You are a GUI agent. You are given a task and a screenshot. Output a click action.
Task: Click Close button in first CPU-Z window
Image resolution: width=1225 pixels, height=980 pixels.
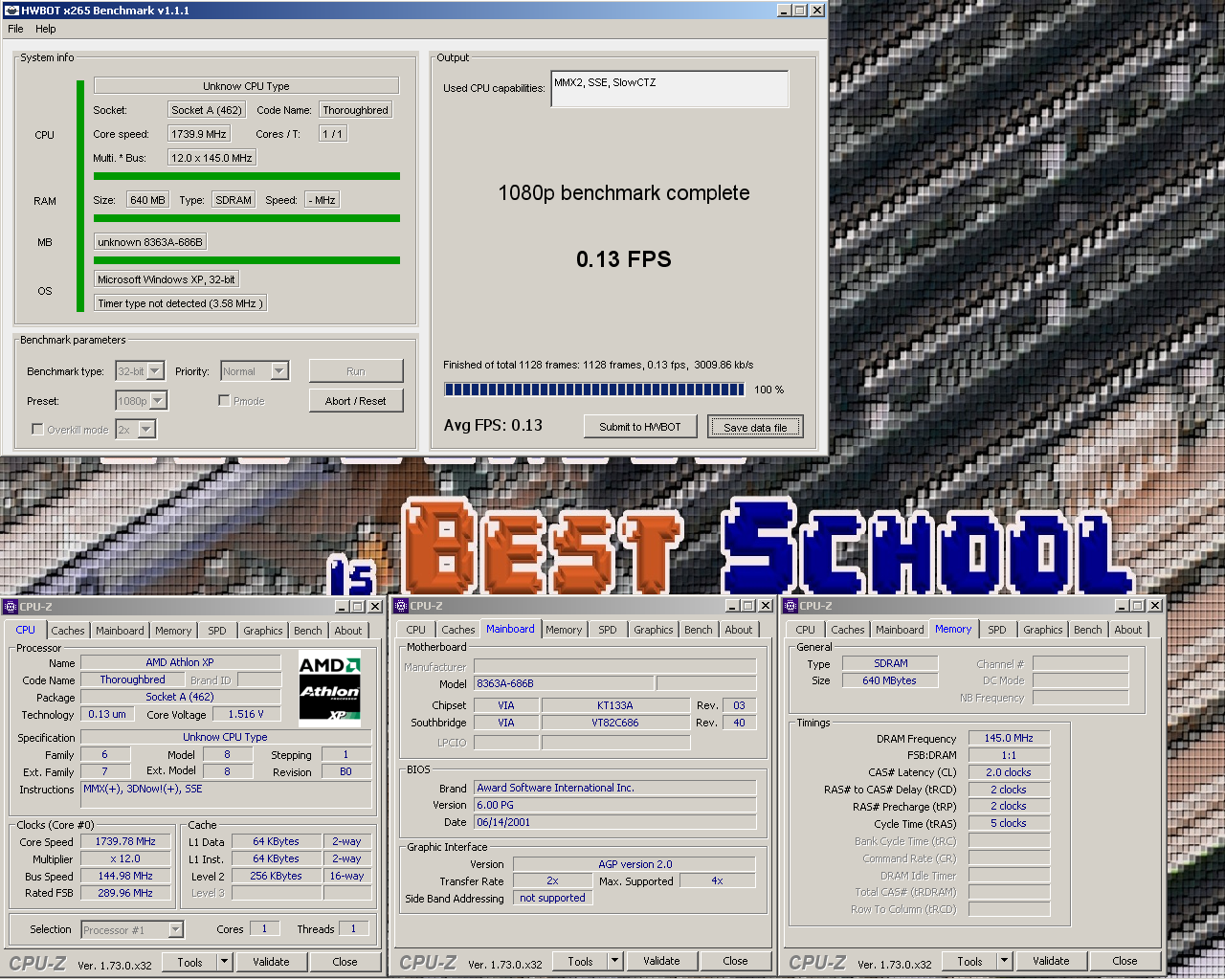[x=345, y=962]
